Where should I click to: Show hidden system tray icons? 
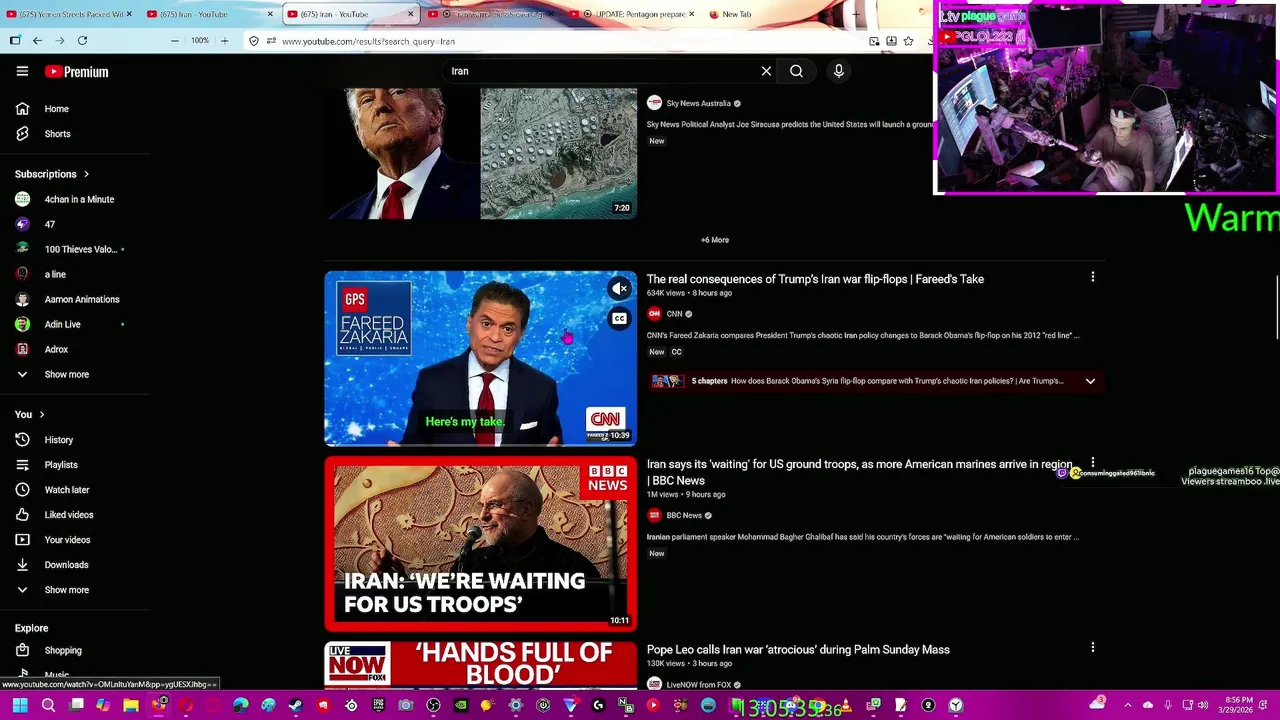1127,706
